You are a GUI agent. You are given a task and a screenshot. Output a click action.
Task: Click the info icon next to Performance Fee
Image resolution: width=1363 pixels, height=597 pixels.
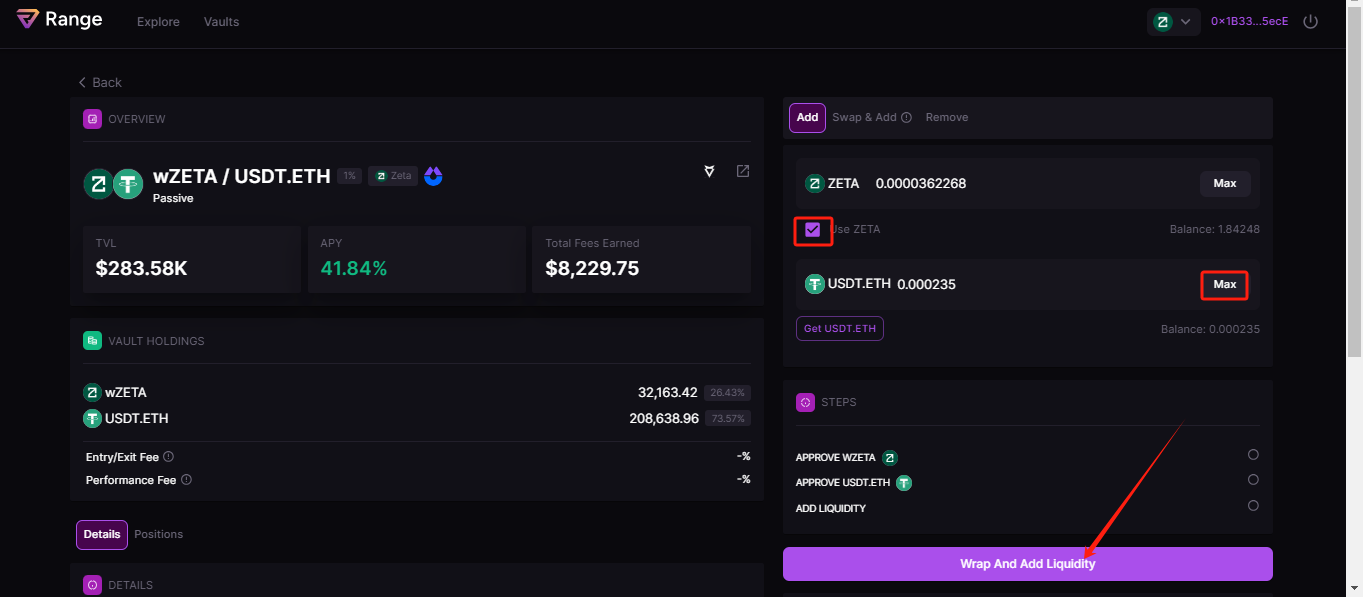(187, 480)
